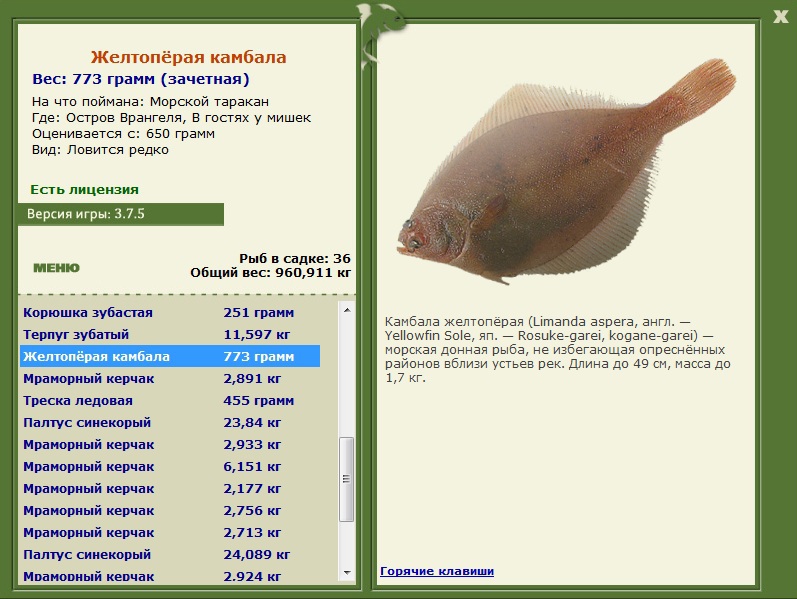
Task: Click the Оценивается с: 650 грамм line
Action: click(x=123, y=134)
